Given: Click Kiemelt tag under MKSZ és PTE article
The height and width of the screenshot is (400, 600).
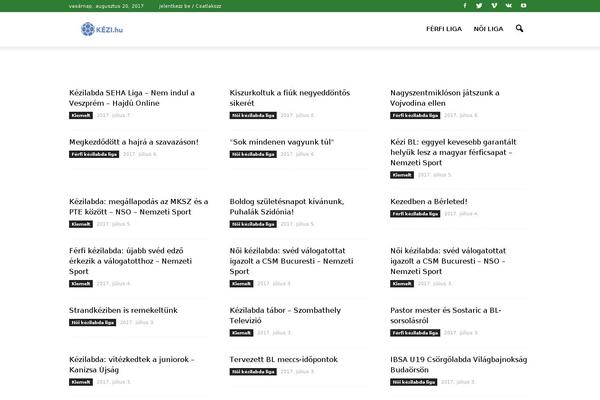Looking at the screenshot, I should (81, 224).
